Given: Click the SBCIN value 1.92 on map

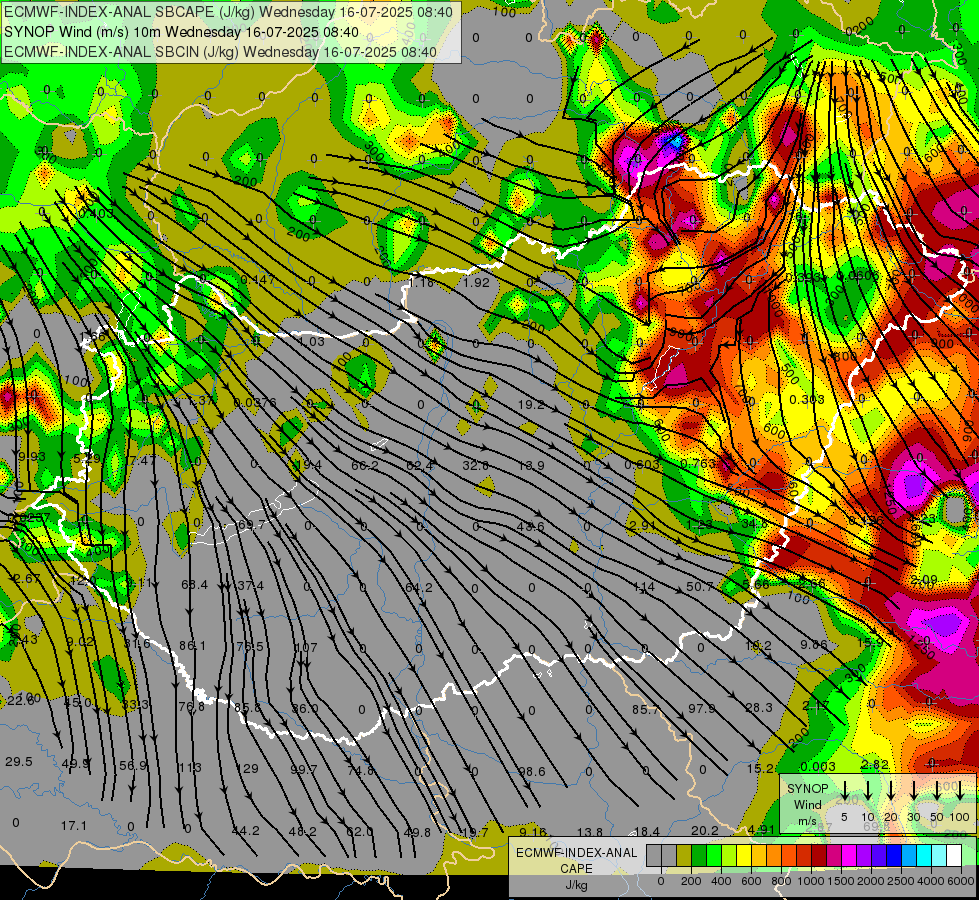Looking at the screenshot, I should click(x=476, y=282).
